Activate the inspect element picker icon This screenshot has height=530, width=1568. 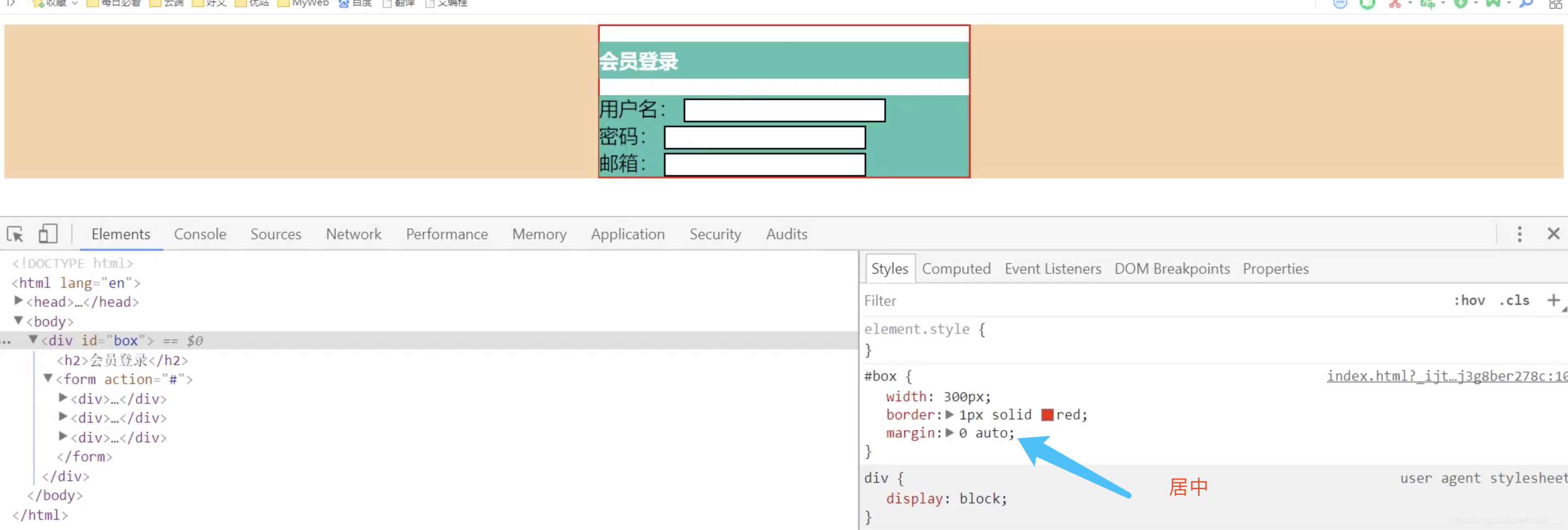tap(15, 234)
